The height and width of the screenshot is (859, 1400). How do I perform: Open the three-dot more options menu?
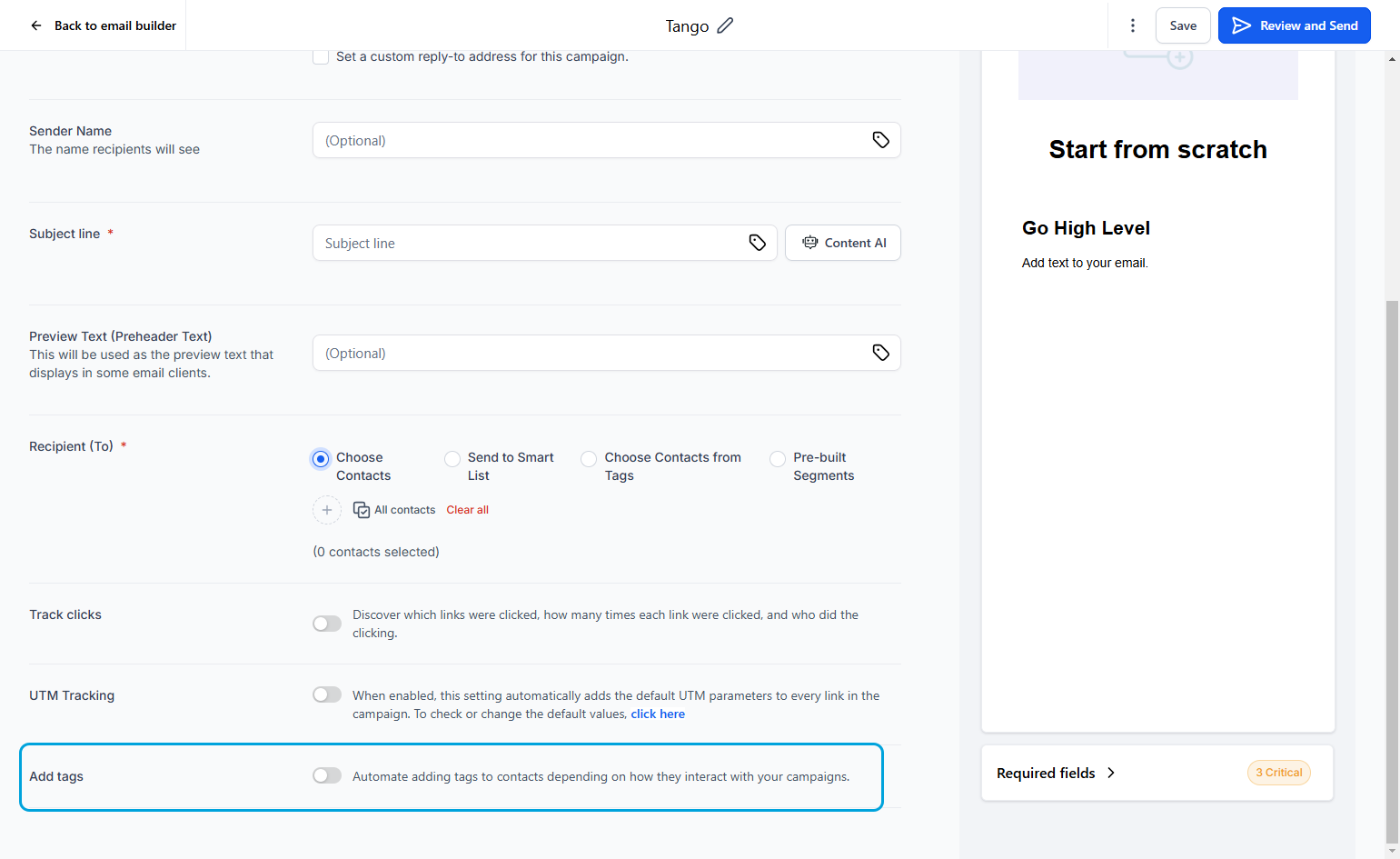coord(1132,25)
